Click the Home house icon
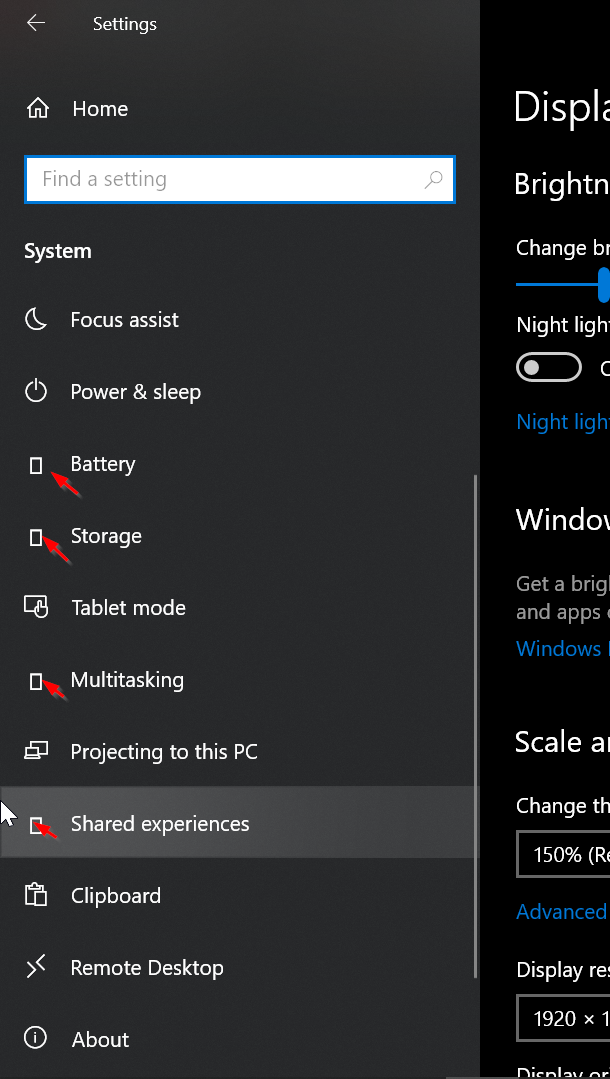Image resolution: width=610 pixels, height=1079 pixels. tap(37, 108)
